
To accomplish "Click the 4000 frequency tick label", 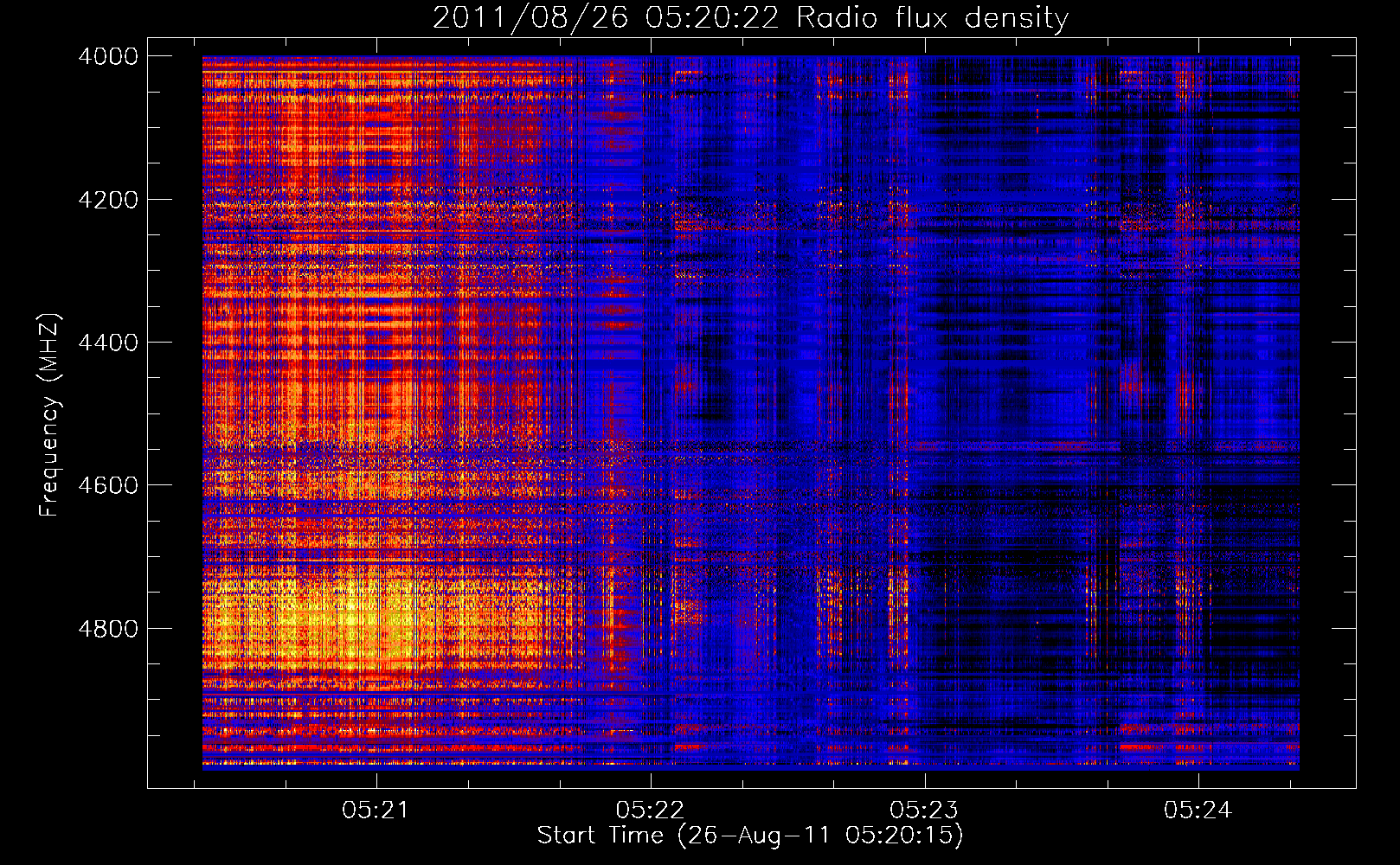I will click(108, 56).
